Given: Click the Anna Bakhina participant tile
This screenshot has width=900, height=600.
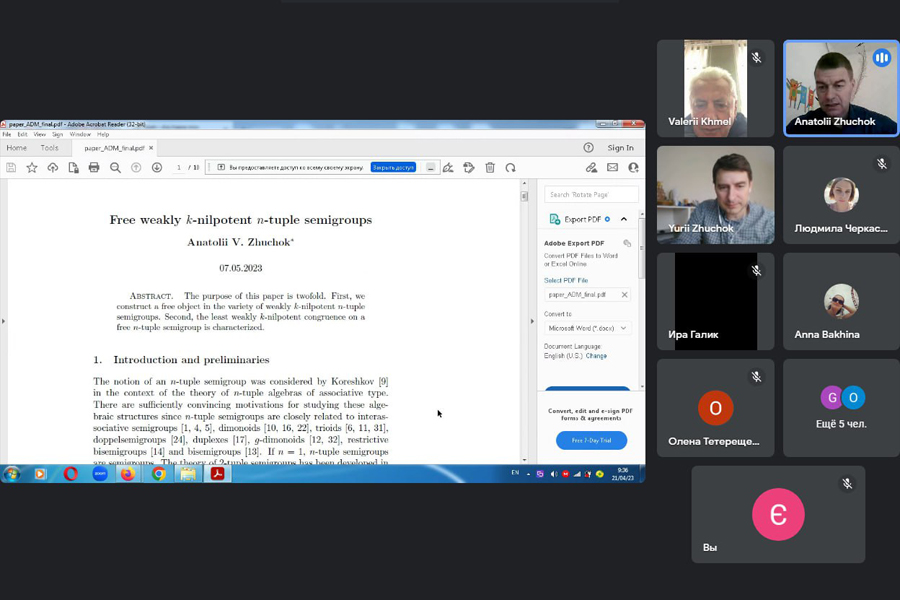Looking at the screenshot, I should 841,301.
